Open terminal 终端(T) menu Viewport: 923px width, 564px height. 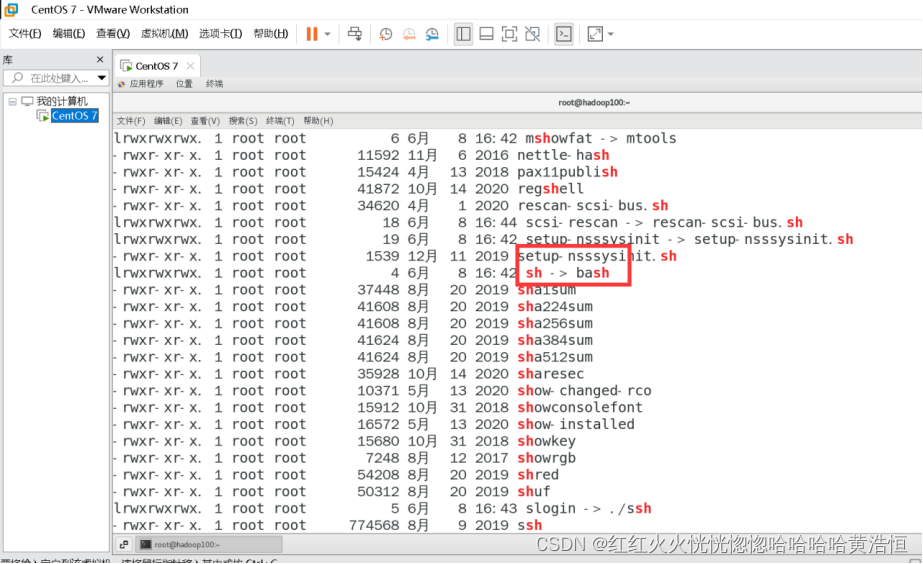(280, 121)
